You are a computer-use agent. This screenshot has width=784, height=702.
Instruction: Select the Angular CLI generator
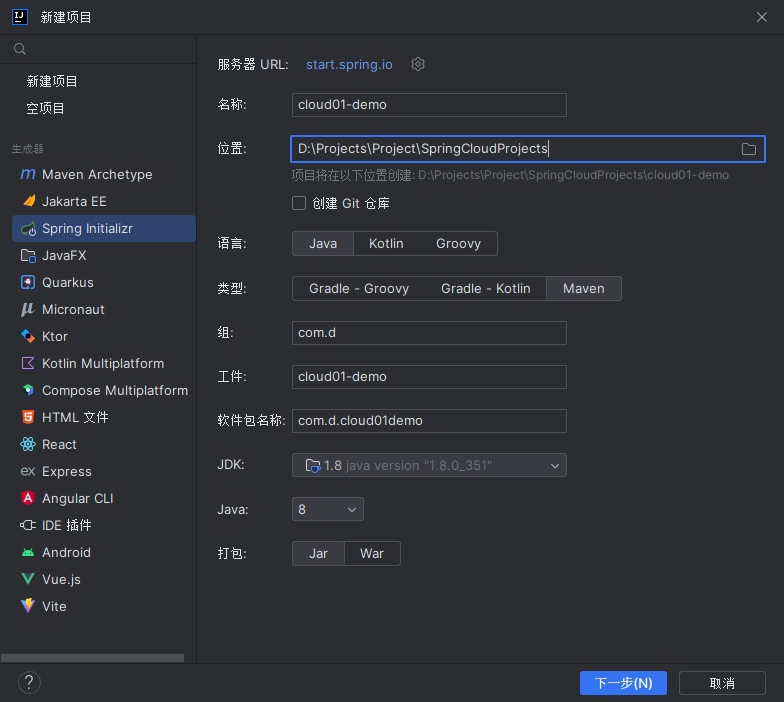104,498
